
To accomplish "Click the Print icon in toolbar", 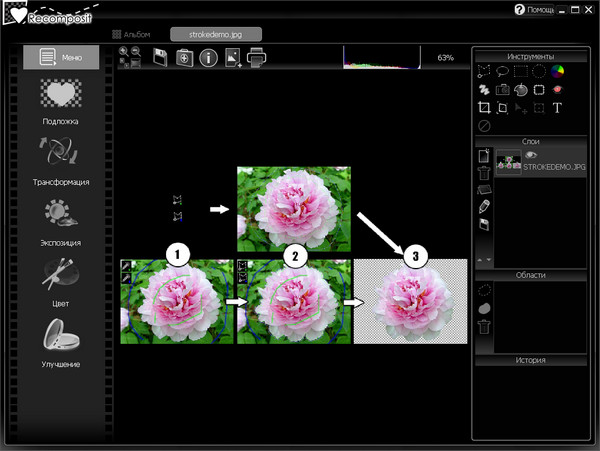I will coord(257,58).
